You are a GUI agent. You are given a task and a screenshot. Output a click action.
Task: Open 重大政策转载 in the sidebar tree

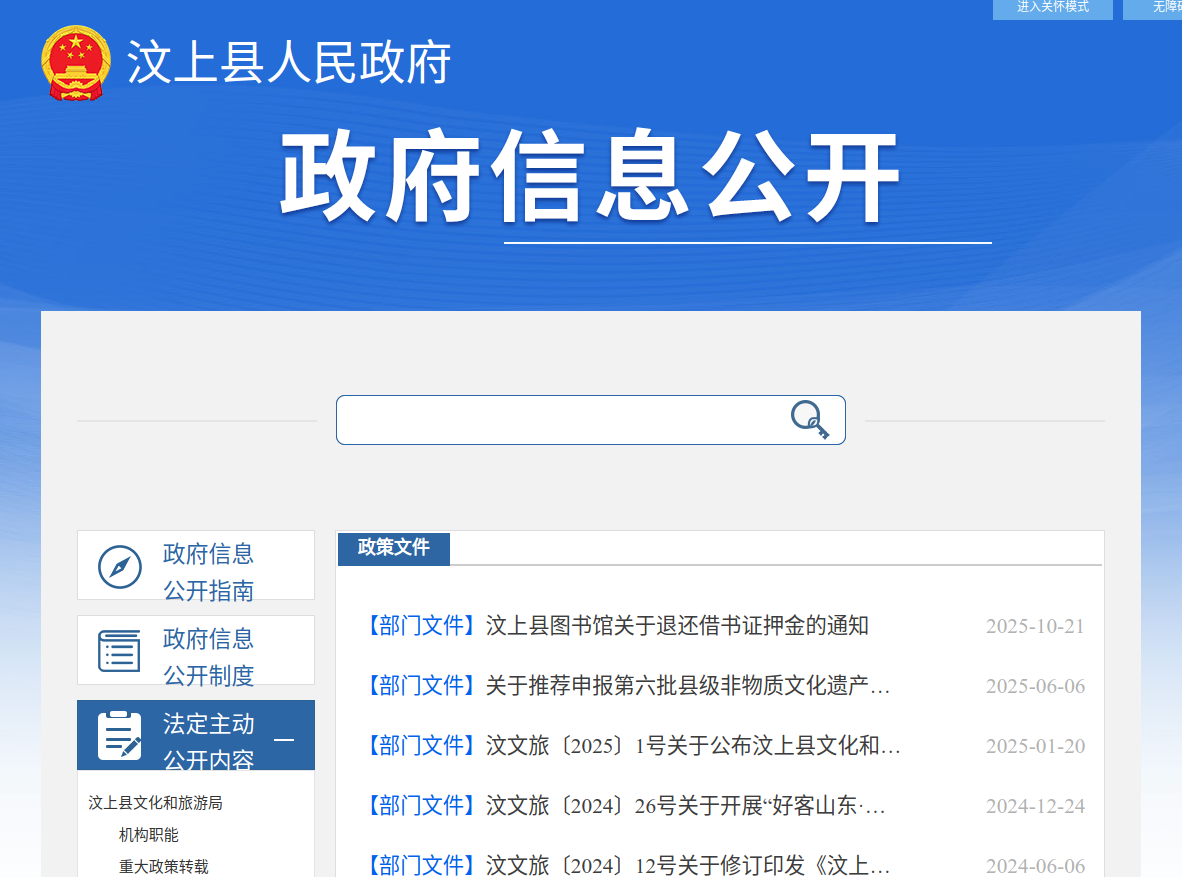[x=164, y=867]
